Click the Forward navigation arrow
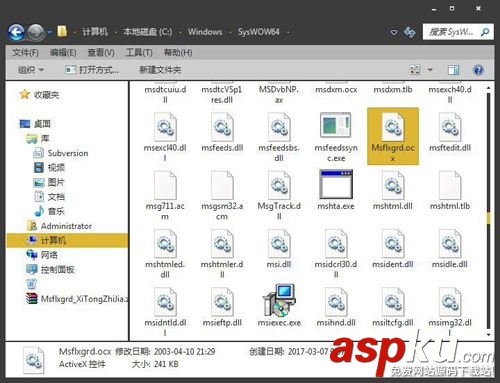 point(36,32)
